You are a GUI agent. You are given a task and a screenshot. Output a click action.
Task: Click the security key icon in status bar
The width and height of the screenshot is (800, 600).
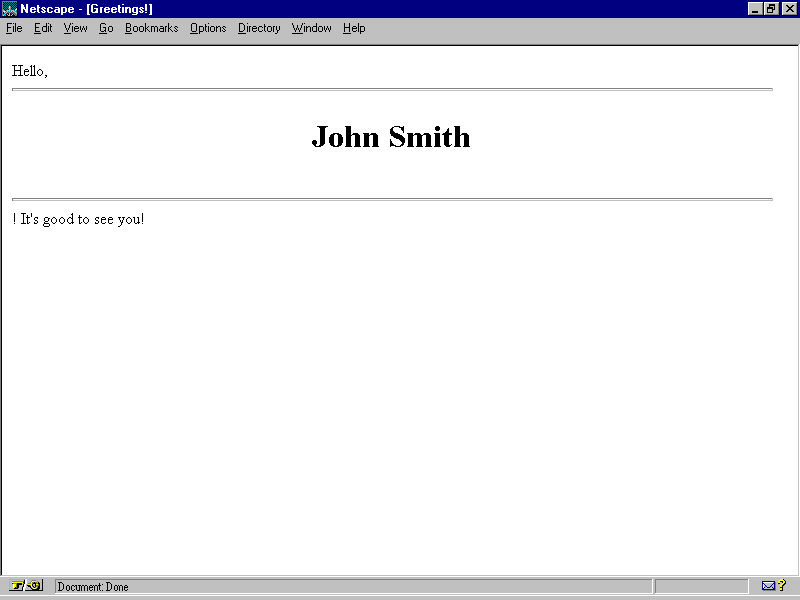(27, 586)
